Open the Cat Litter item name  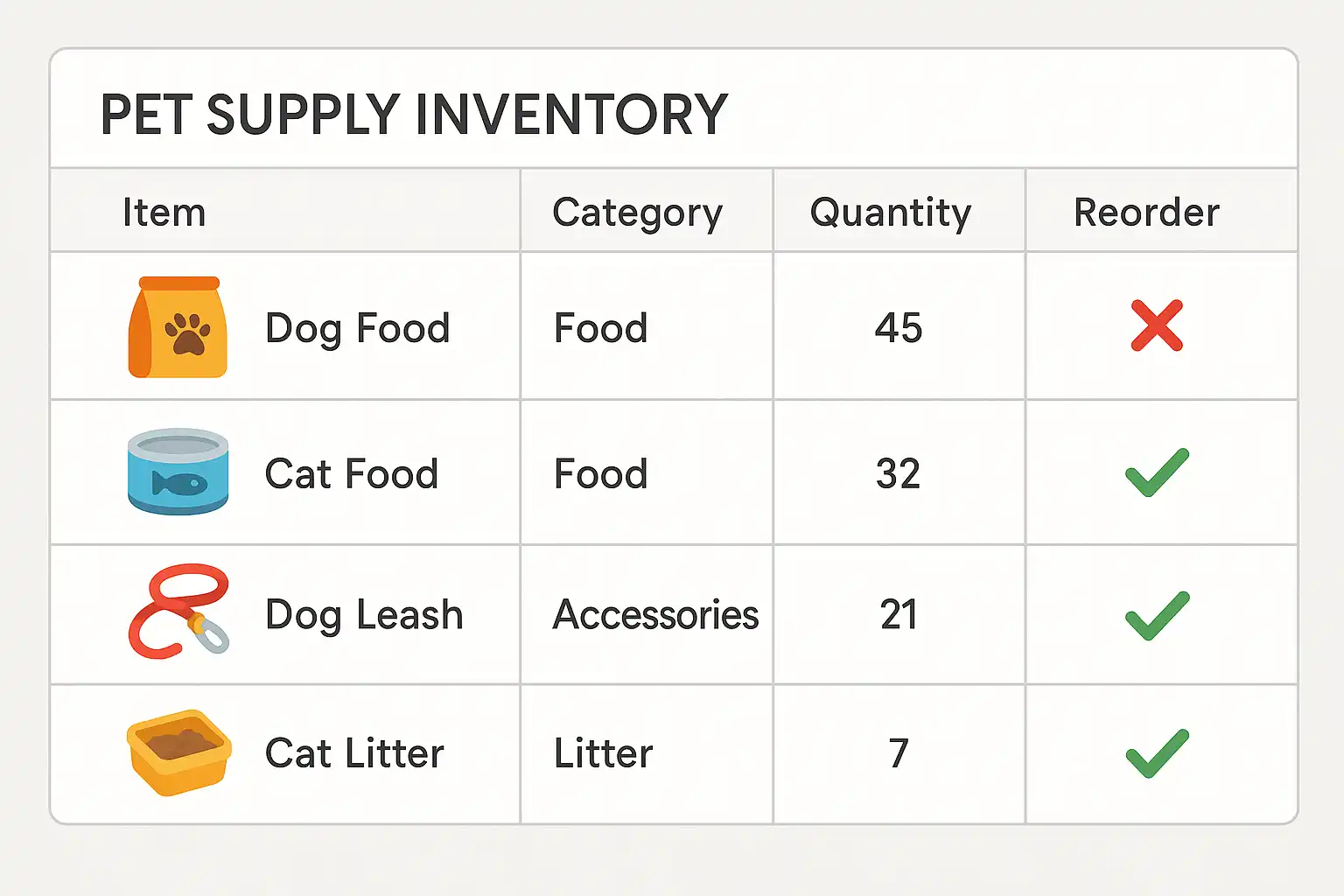354,753
